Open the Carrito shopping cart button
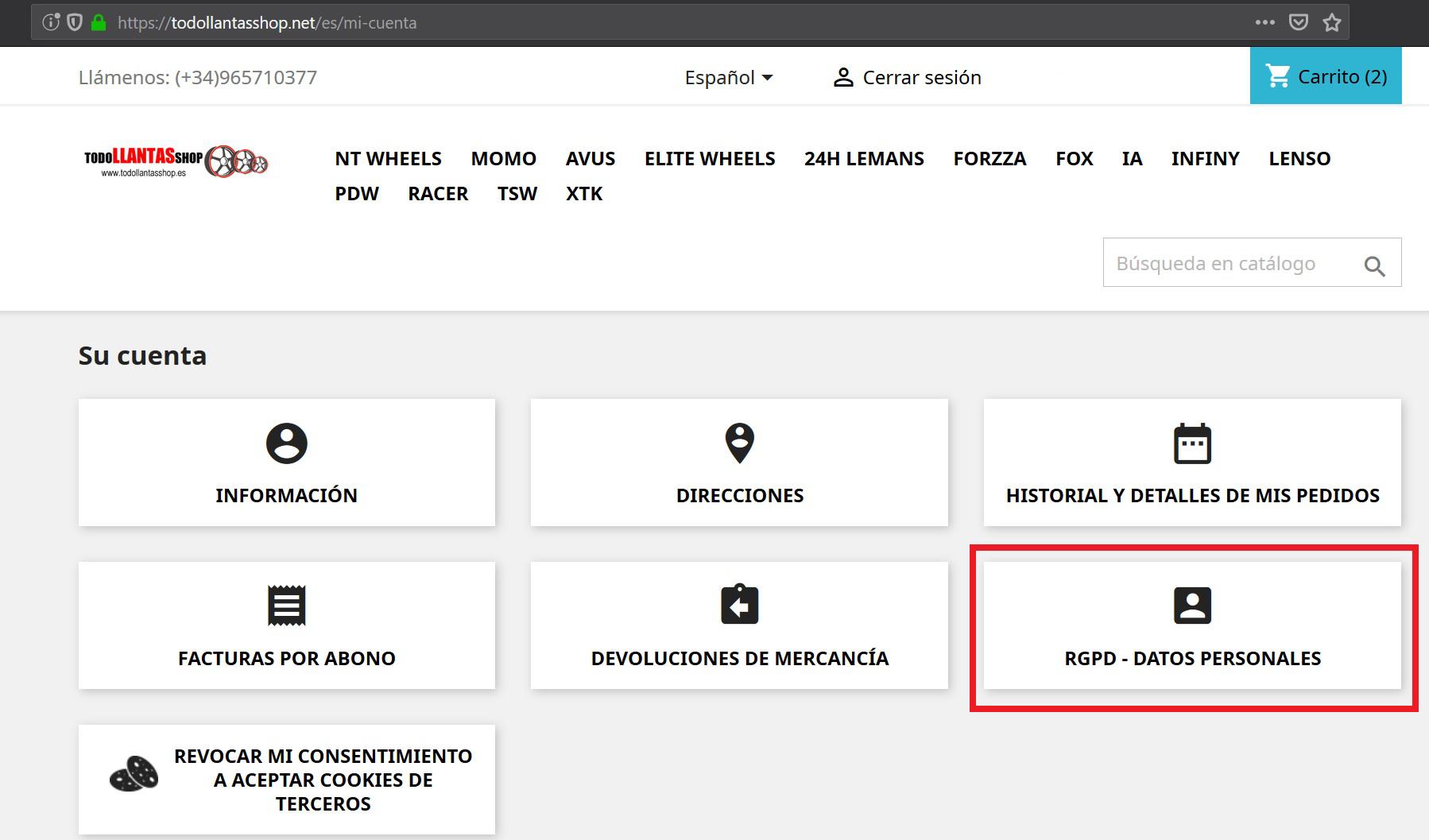Image resolution: width=1429 pixels, height=840 pixels. pos(1325,76)
